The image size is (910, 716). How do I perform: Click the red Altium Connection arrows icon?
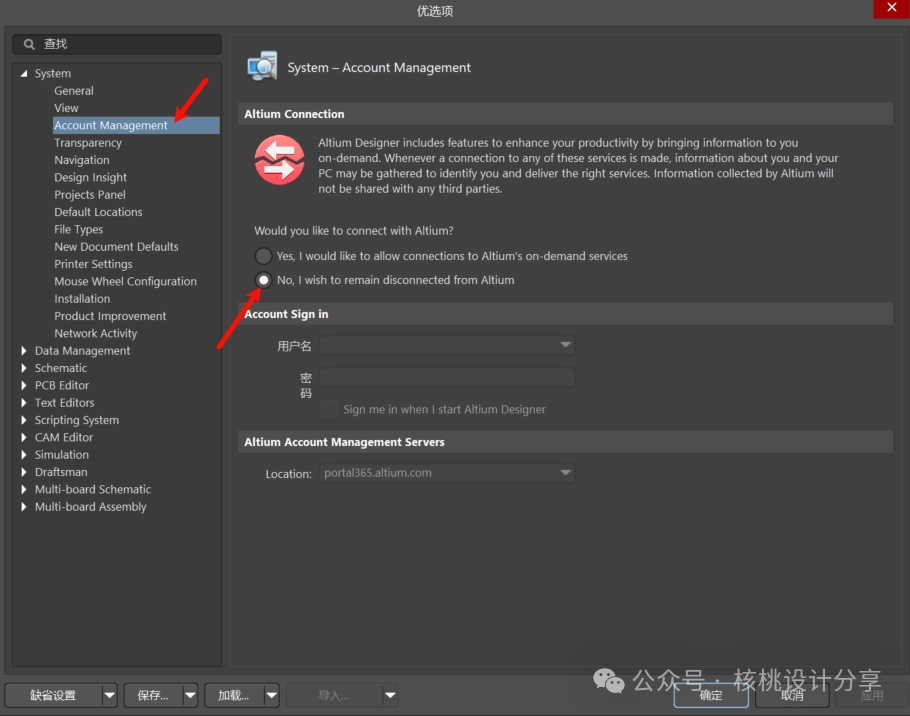279,161
